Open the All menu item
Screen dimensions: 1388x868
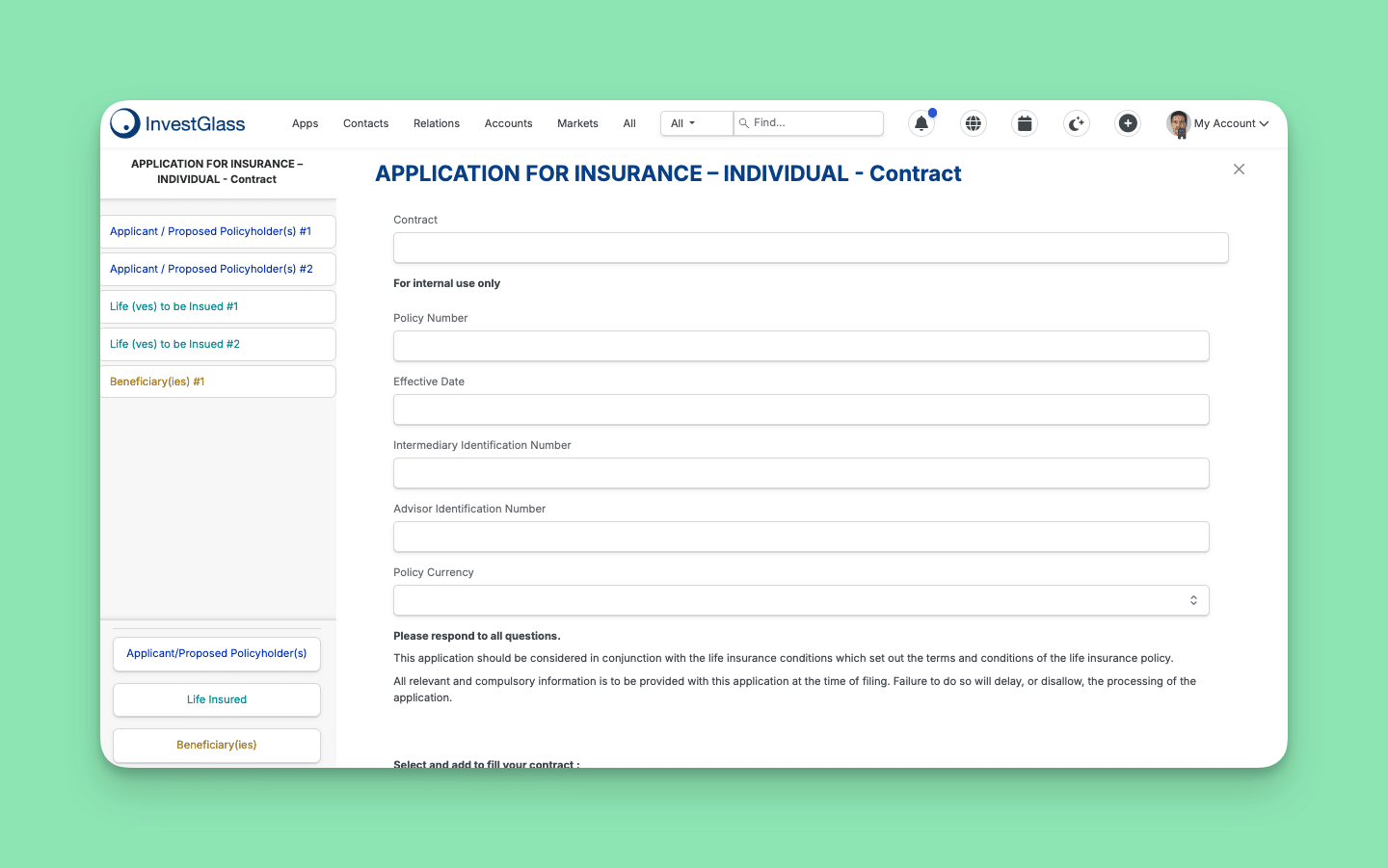tap(629, 123)
